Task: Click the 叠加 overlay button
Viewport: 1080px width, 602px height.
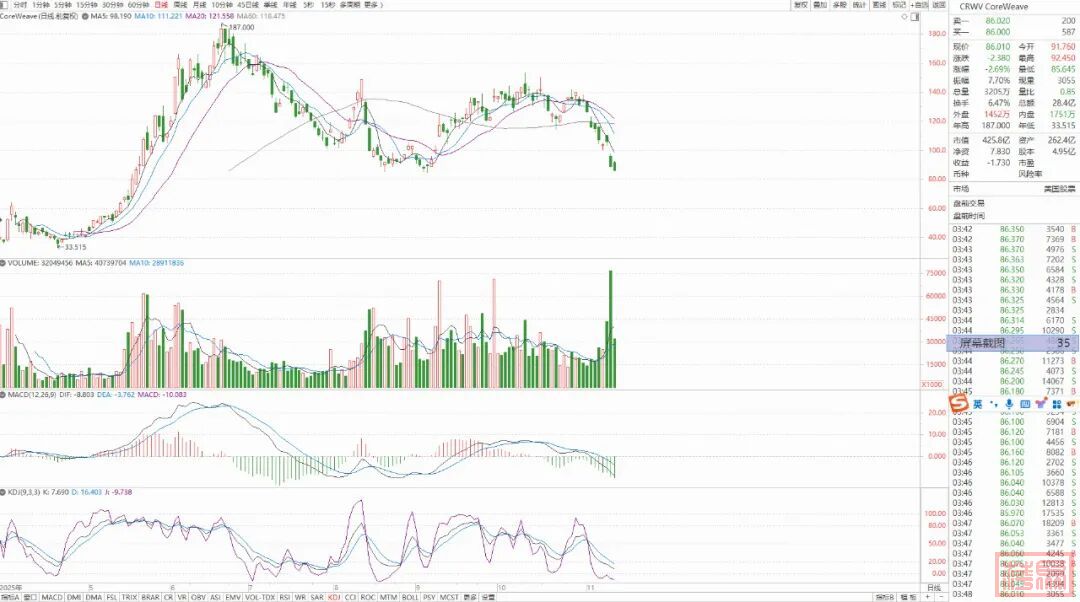Action: [819, 5]
